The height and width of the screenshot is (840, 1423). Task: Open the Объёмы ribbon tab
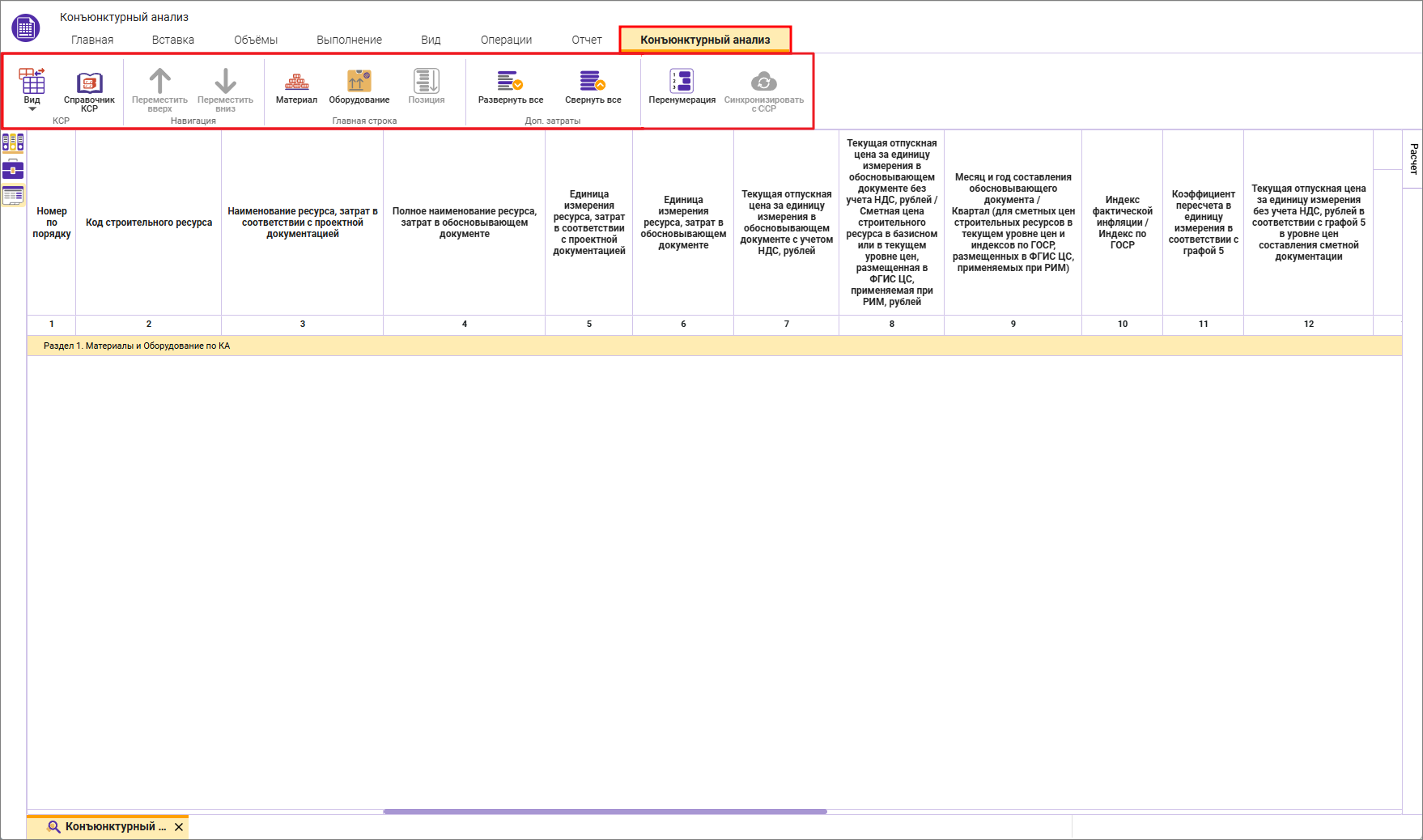coord(256,40)
